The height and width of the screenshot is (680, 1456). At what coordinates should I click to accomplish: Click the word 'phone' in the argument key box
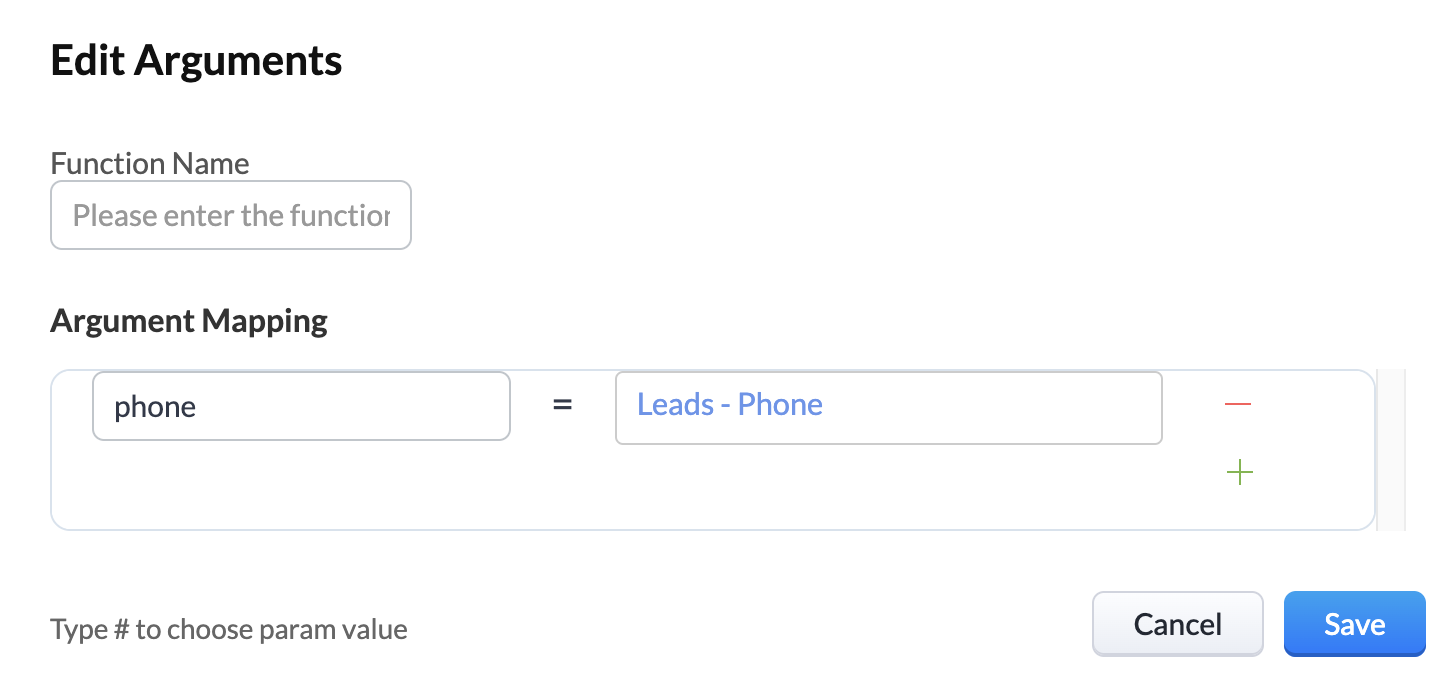click(155, 407)
